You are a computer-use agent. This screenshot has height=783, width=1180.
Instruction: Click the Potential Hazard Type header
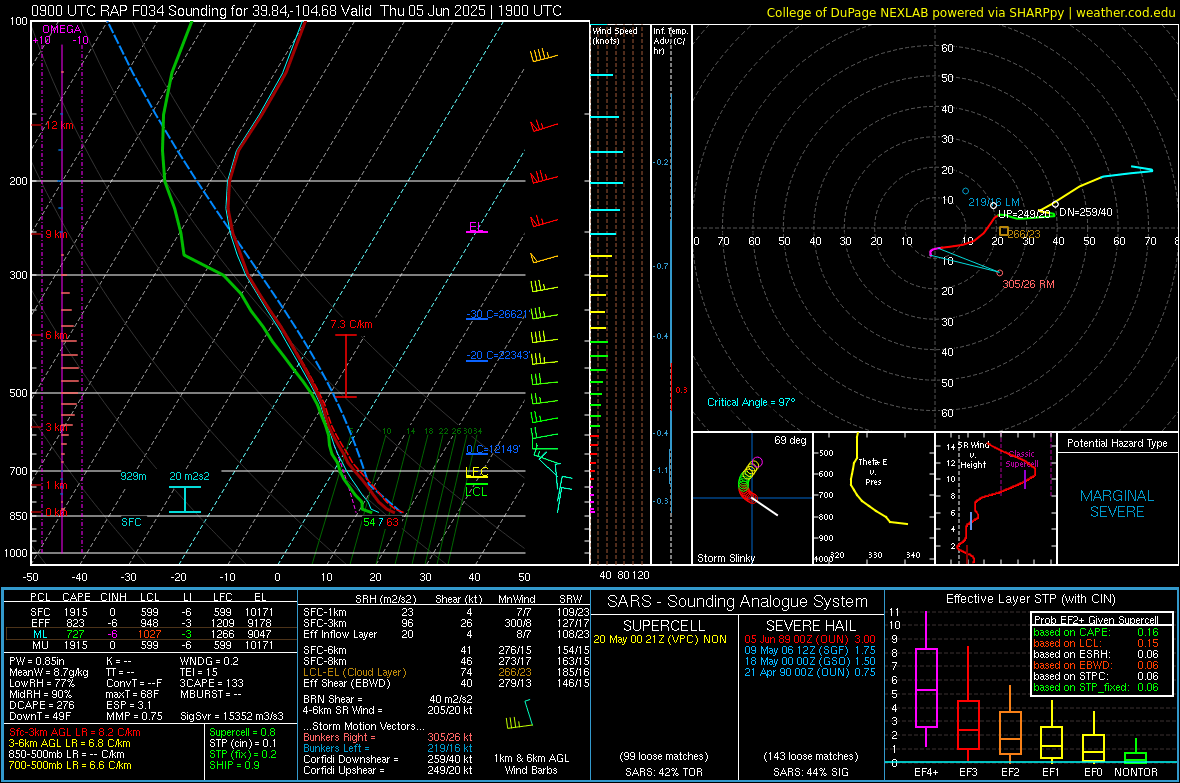click(x=1117, y=443)
